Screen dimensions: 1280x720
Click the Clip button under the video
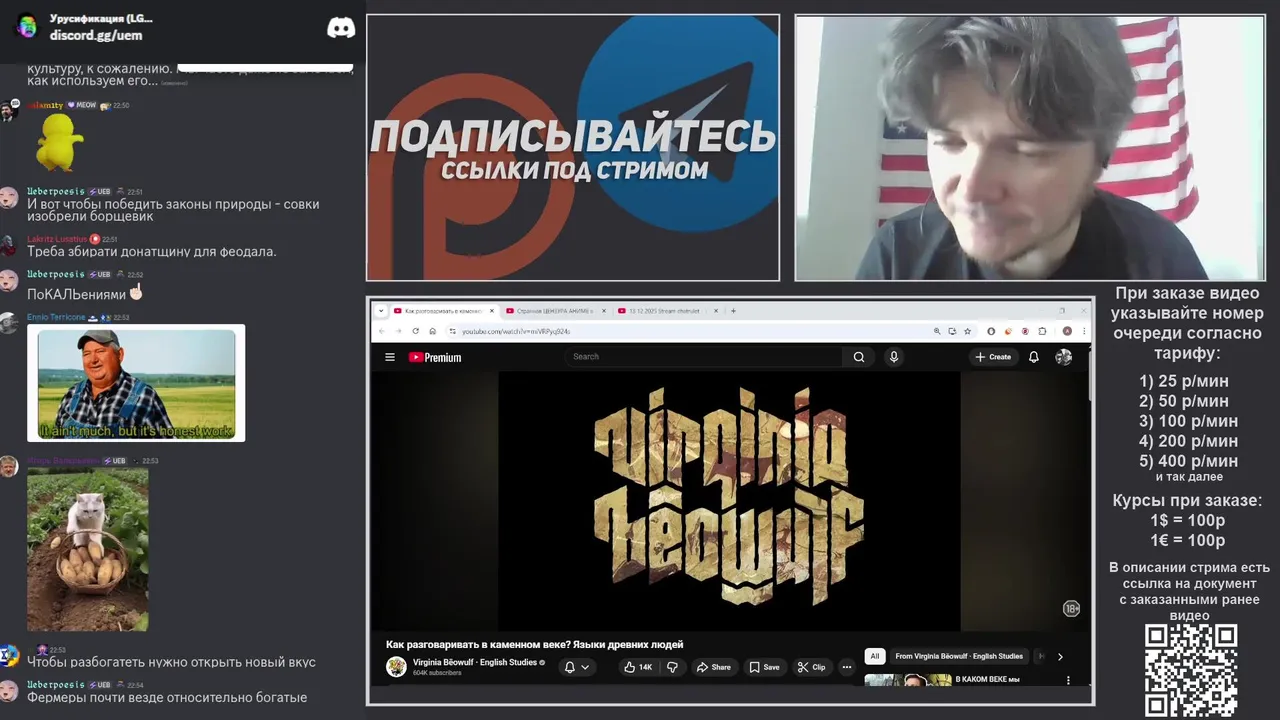812,667
